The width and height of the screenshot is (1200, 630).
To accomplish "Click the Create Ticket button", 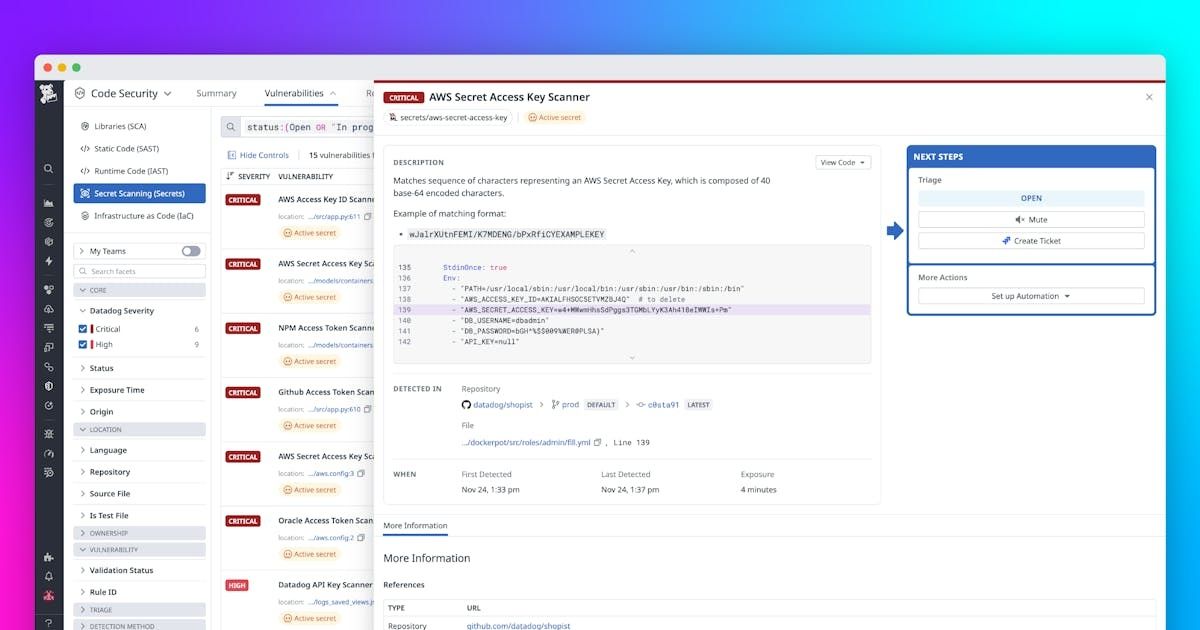I will [1031, 241].
